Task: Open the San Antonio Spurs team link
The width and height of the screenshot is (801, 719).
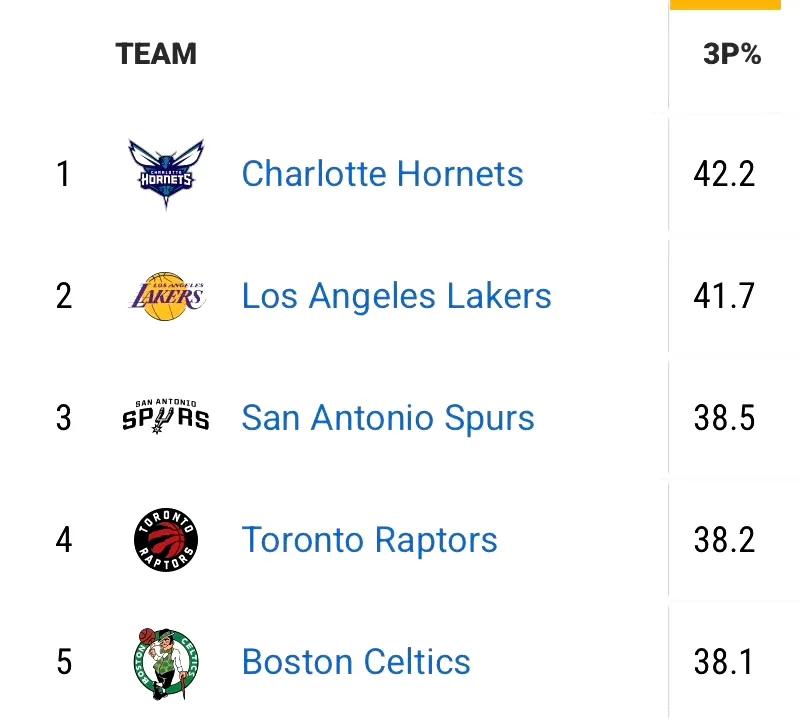Action: (x=388, y=418)
